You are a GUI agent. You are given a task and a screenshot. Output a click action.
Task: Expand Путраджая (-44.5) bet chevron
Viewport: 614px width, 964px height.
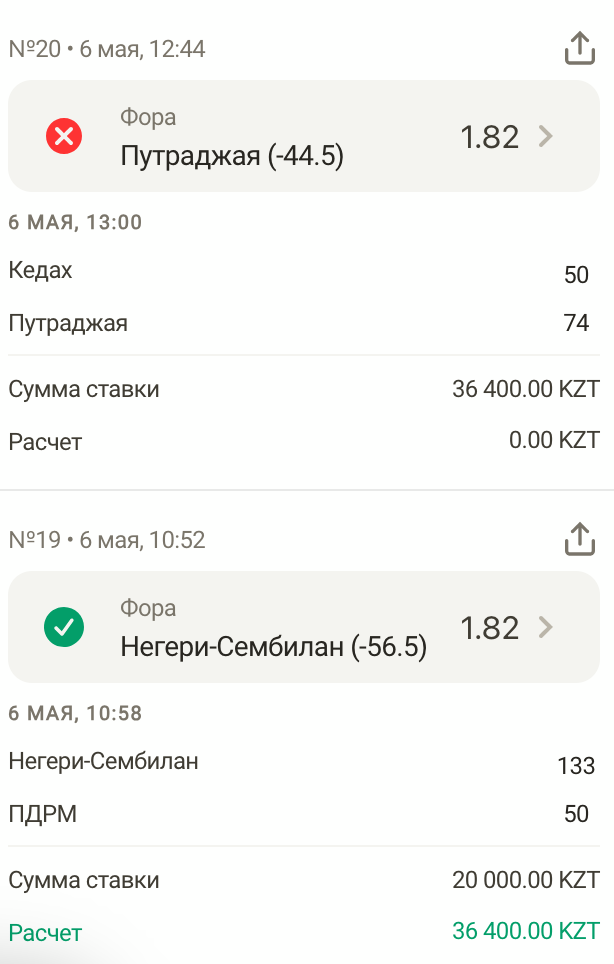click(545, 136)
